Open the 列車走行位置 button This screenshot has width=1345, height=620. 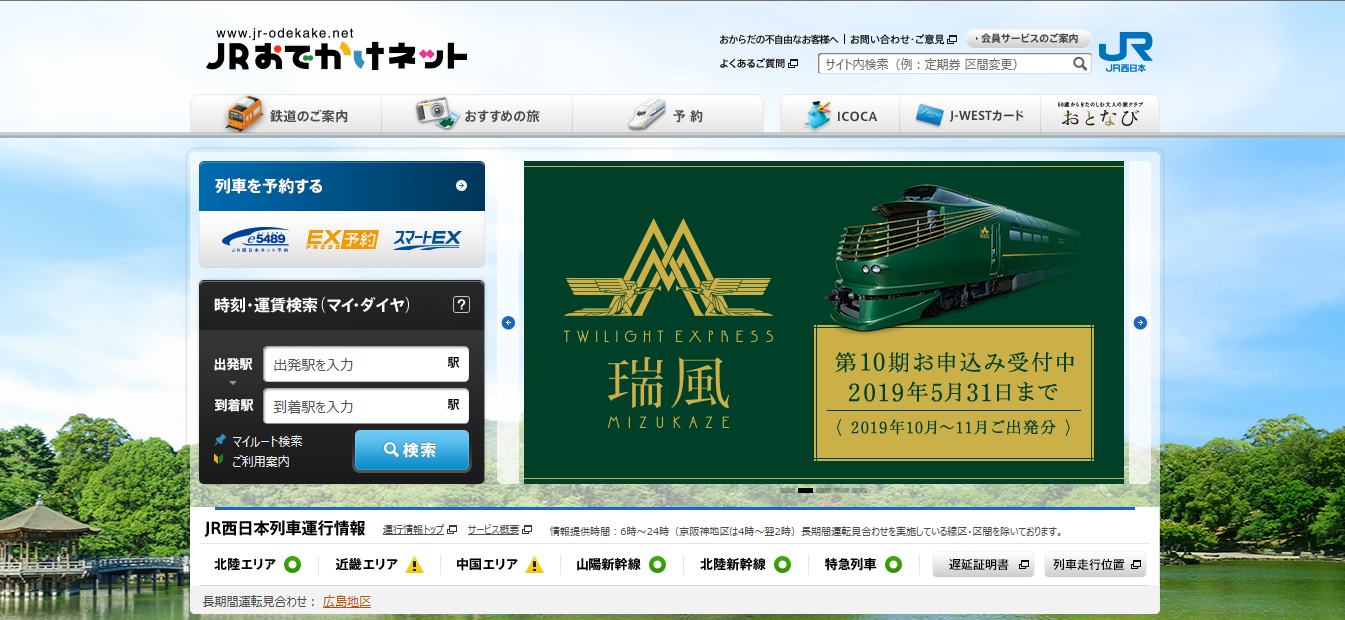pyautogui.click(x=1095, y=565)
